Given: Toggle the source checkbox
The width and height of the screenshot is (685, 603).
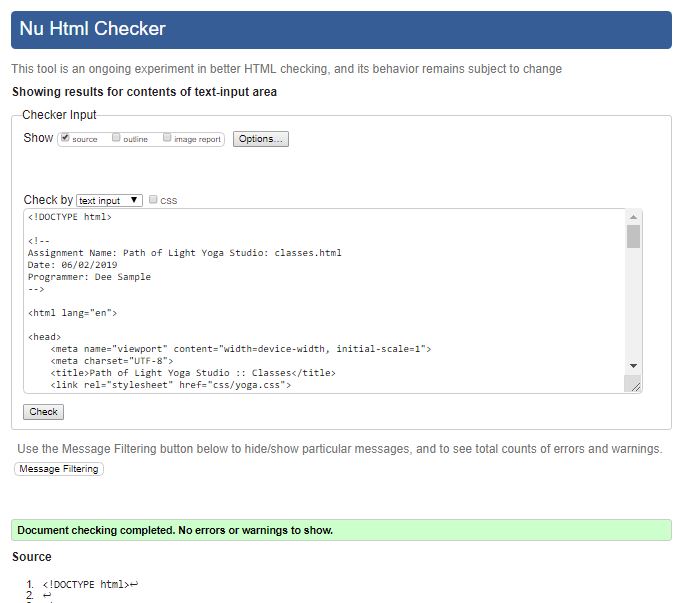Looking at the screenshot, I should 65,138.
